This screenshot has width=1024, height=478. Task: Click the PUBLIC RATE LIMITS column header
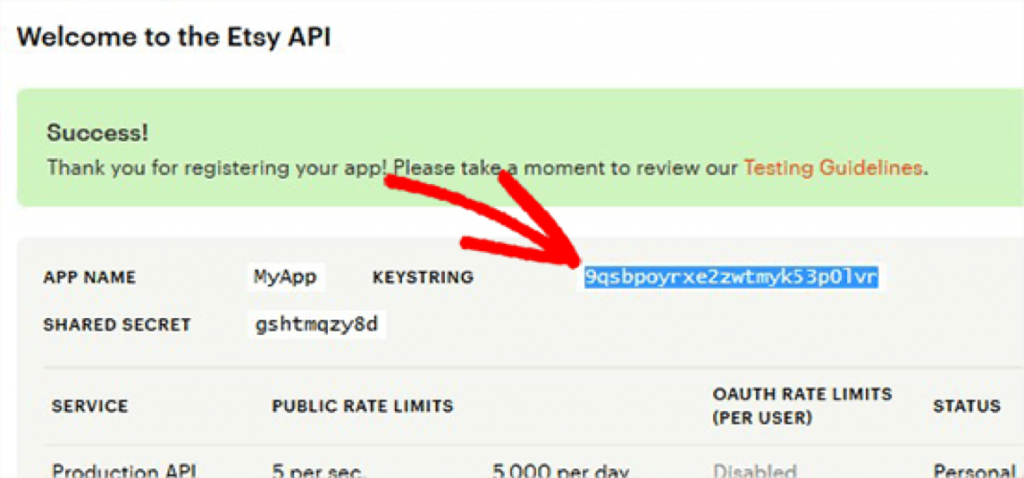click(362, 406)
